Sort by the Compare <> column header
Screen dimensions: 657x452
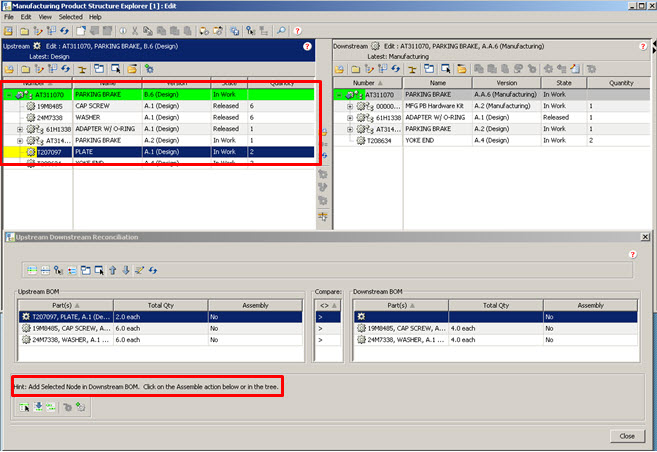328,305
